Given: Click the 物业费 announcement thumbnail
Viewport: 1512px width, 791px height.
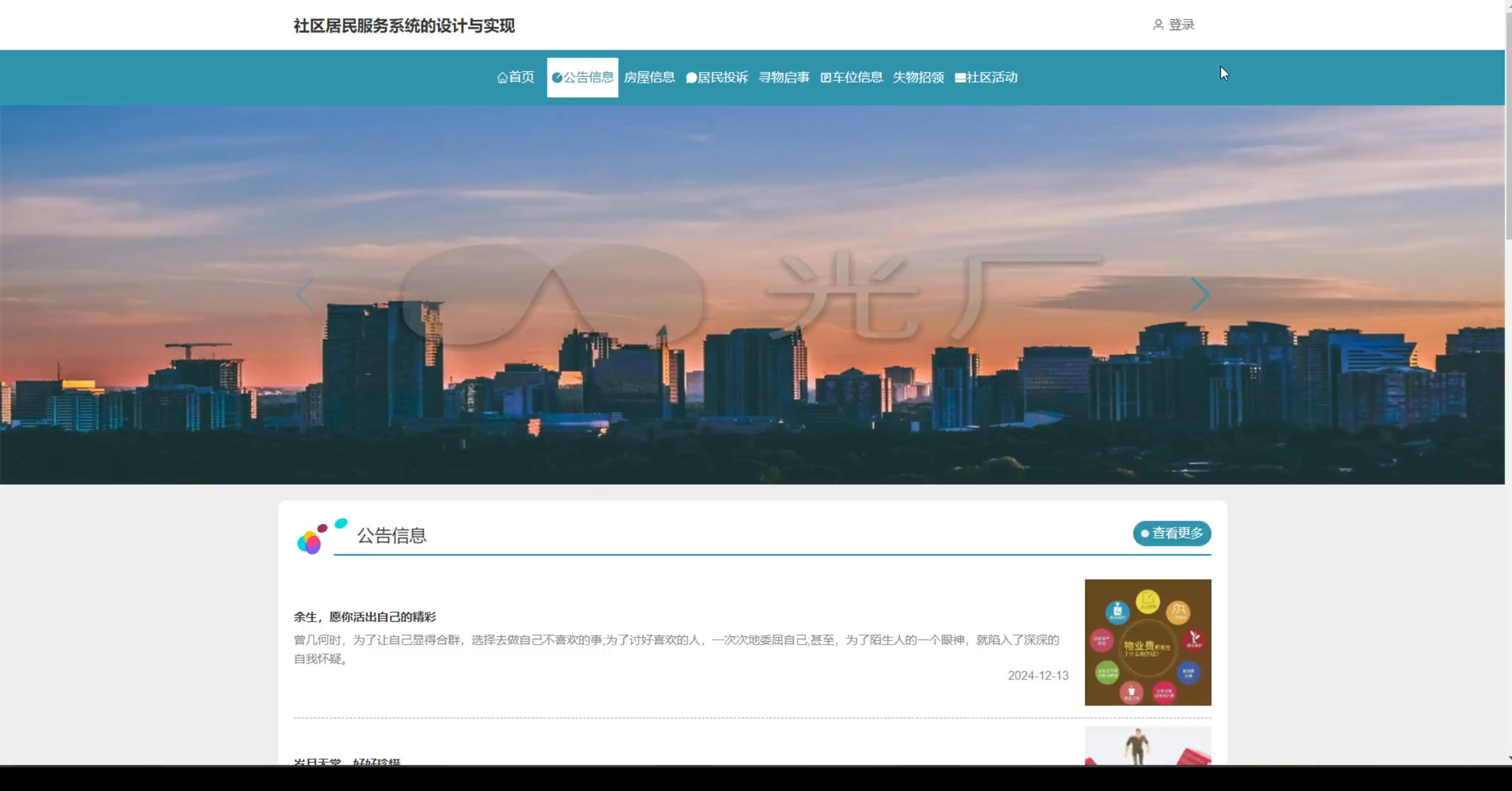Looking at the screenshot, I should pyautogui.click(x=1148, y=642).
